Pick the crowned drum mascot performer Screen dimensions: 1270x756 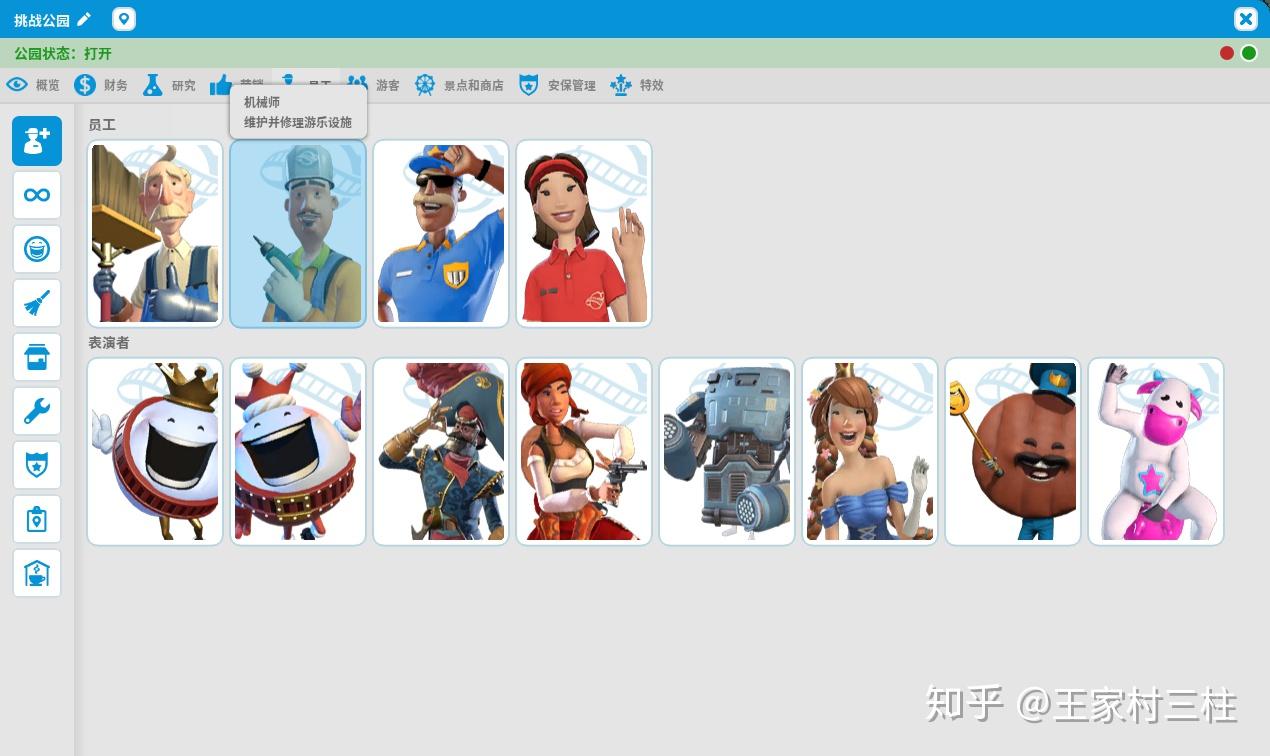pos(155,451)
